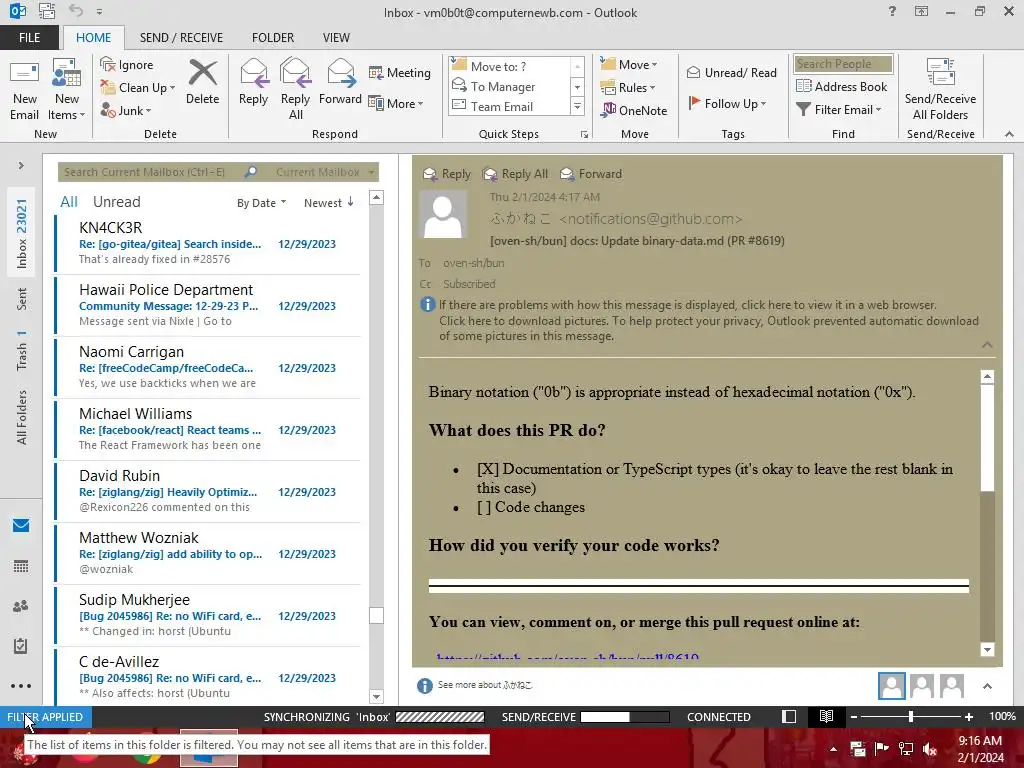Toggle the Newest sort order
The width and height of the screenshot is (1024, 768).
coord(328,203)
